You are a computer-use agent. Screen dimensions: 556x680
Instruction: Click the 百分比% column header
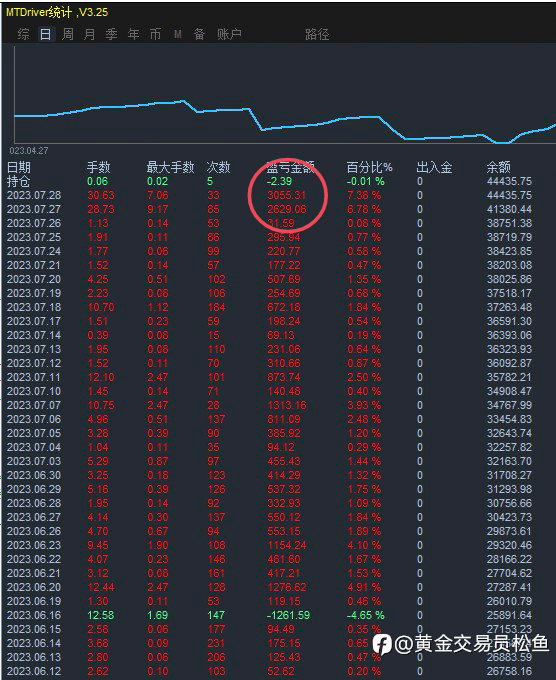370,167
